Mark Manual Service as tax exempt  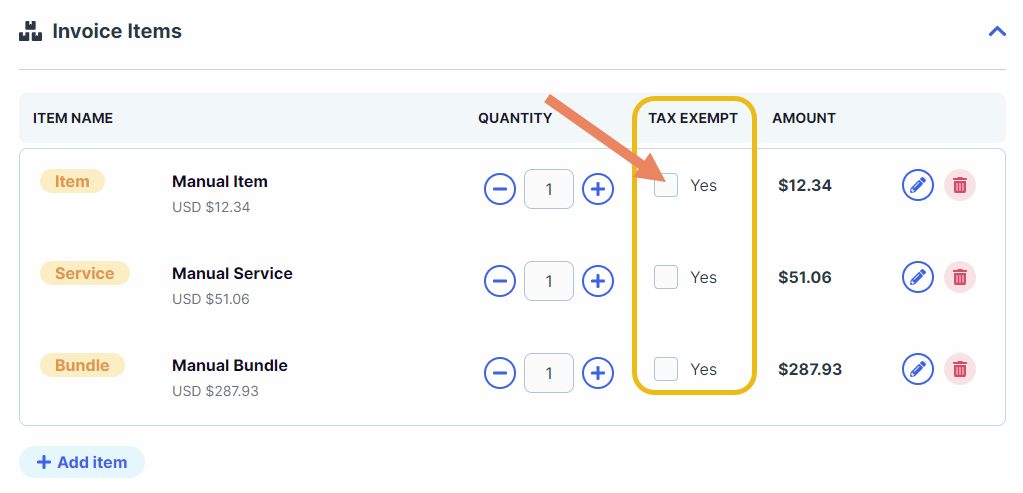666,277
